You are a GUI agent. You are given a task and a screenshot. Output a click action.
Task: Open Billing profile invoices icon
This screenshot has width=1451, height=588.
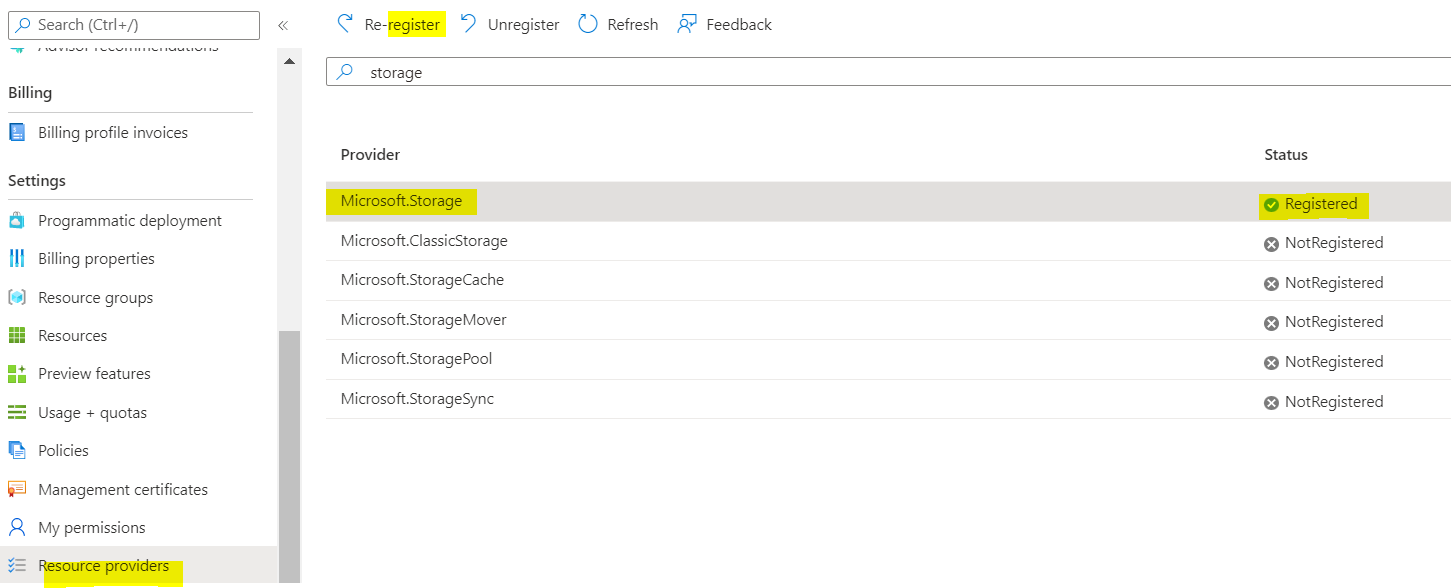(17, 132)
